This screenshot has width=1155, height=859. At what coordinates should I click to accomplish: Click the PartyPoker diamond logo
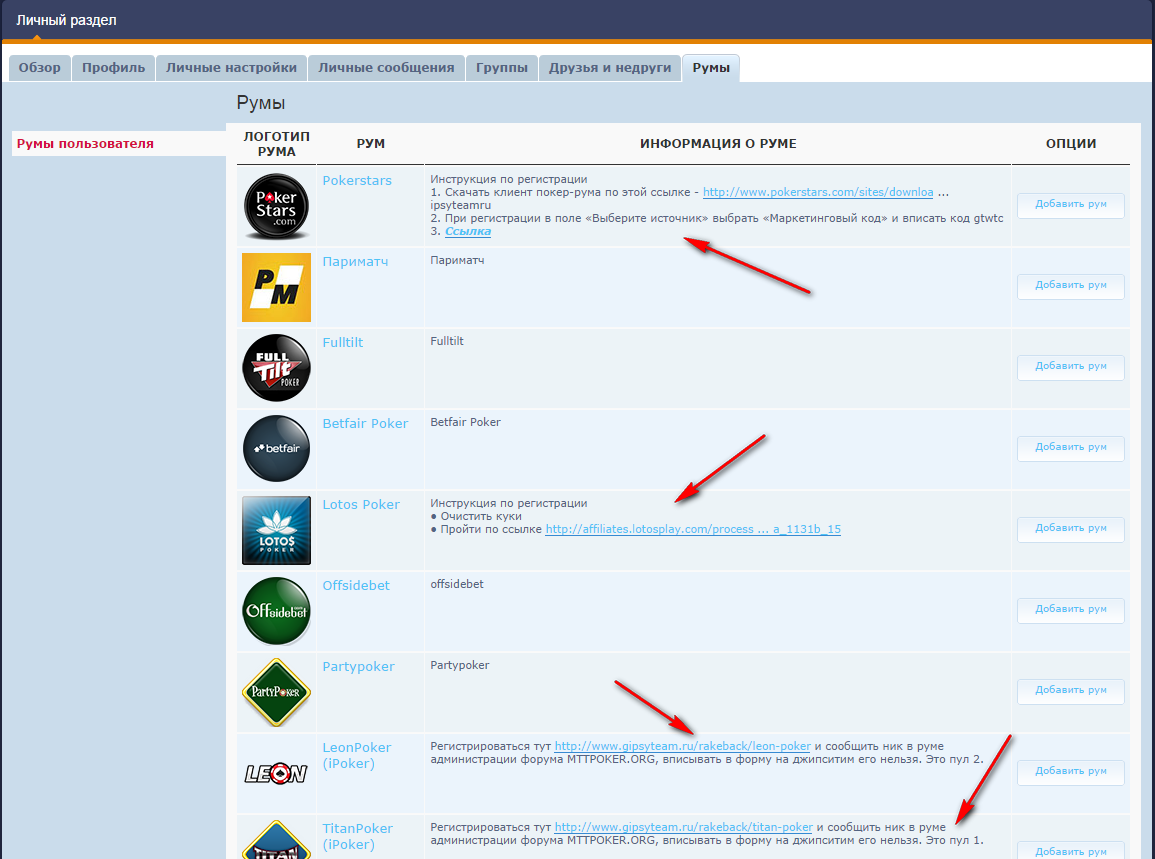tap(276, 693)
